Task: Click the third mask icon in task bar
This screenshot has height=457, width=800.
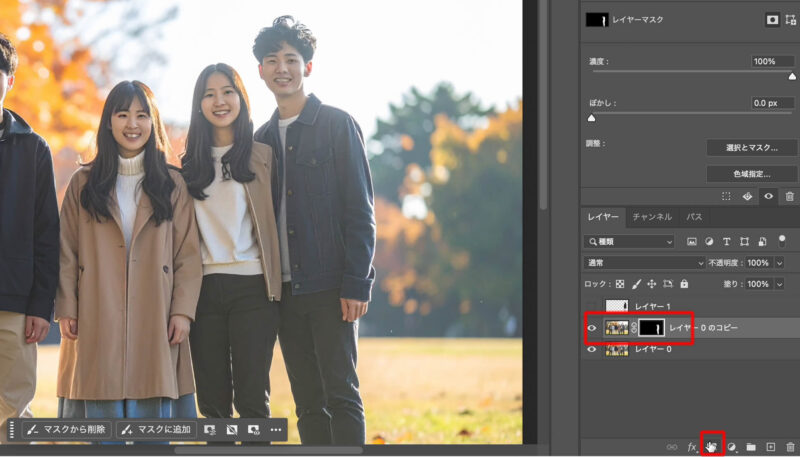Action: [254, 429]
